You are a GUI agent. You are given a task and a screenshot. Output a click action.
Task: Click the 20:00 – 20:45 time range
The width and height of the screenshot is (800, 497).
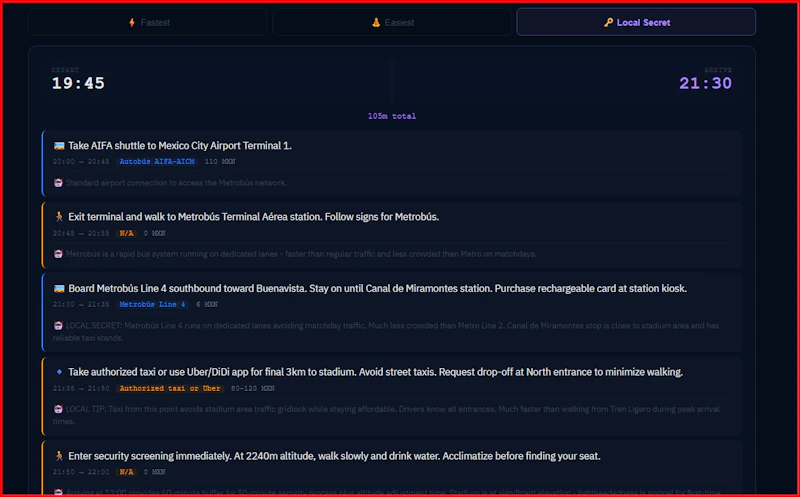click(x=81, y=162)
